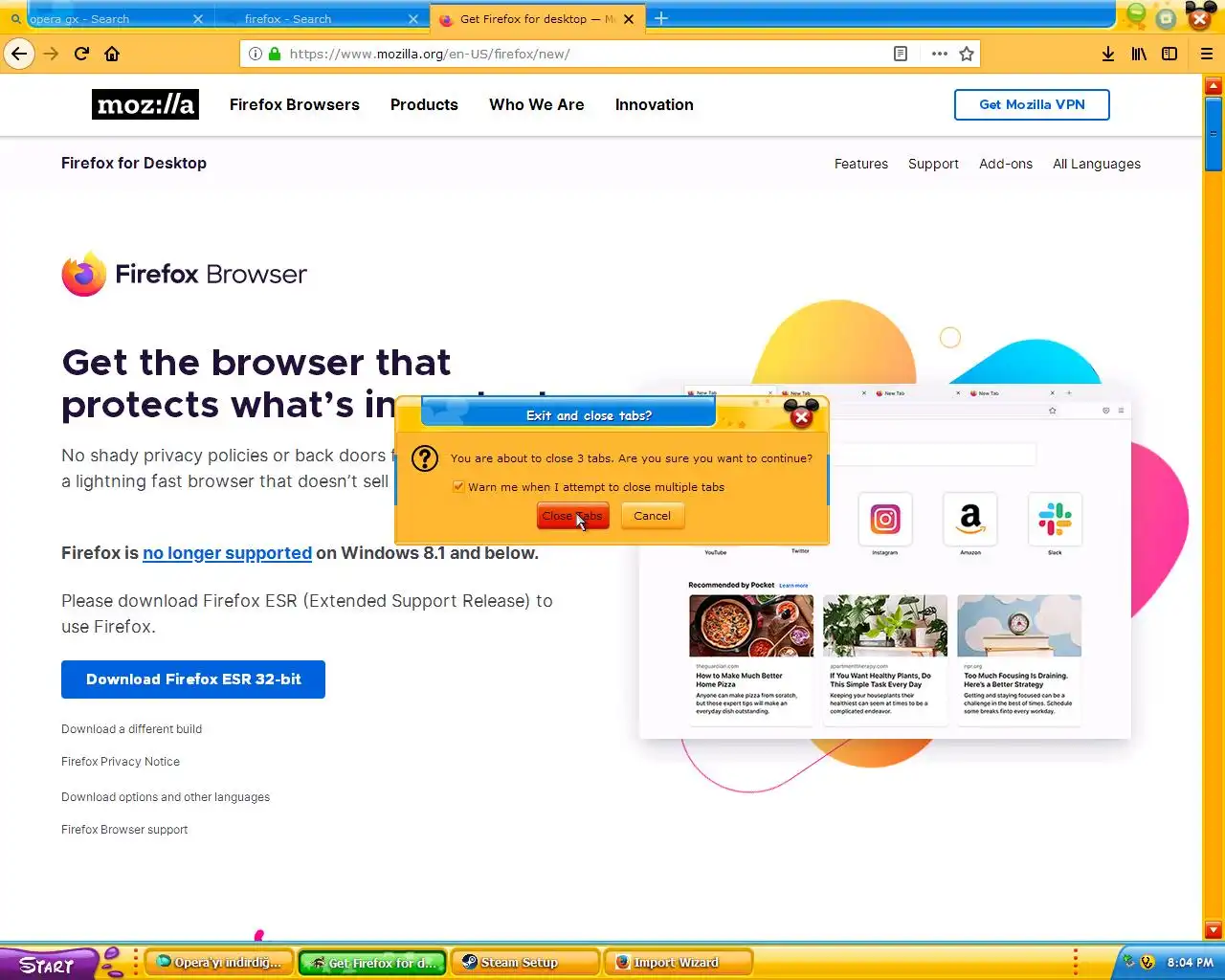Image resolution: width=1225 pixels, height=980 pixels.
Task: Open the Add-ons link
Action: 1006,164
